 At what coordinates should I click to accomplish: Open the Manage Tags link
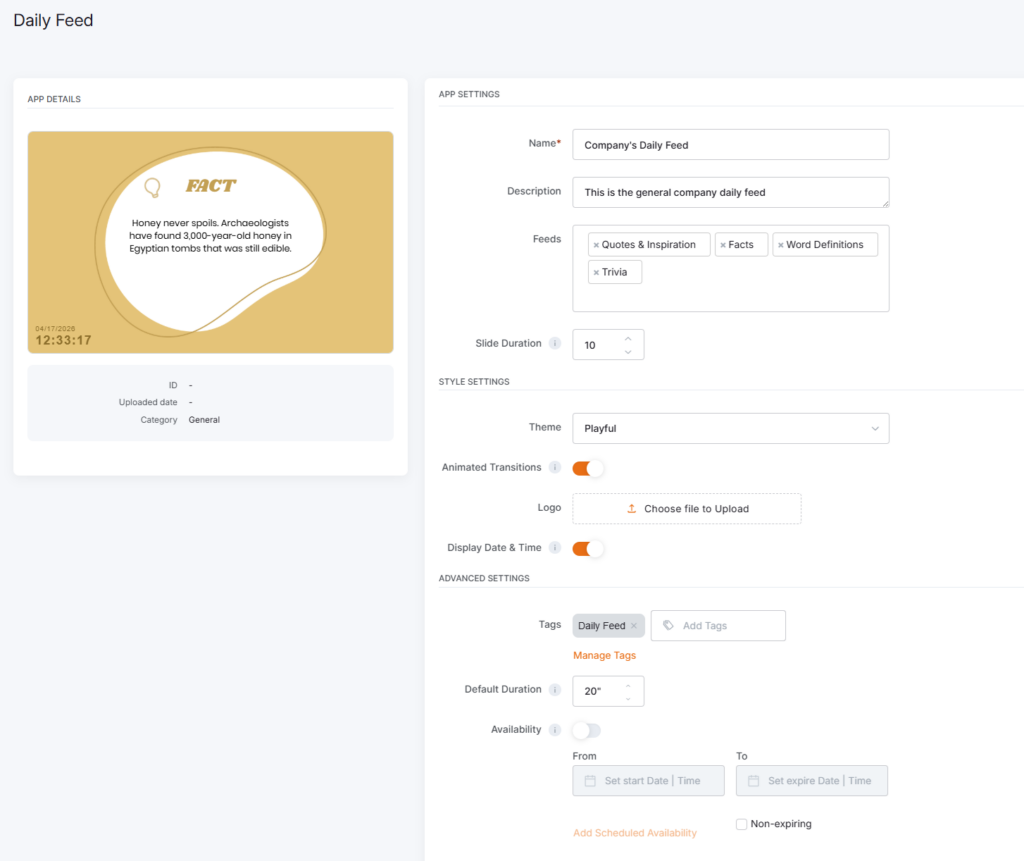[604, 656]
